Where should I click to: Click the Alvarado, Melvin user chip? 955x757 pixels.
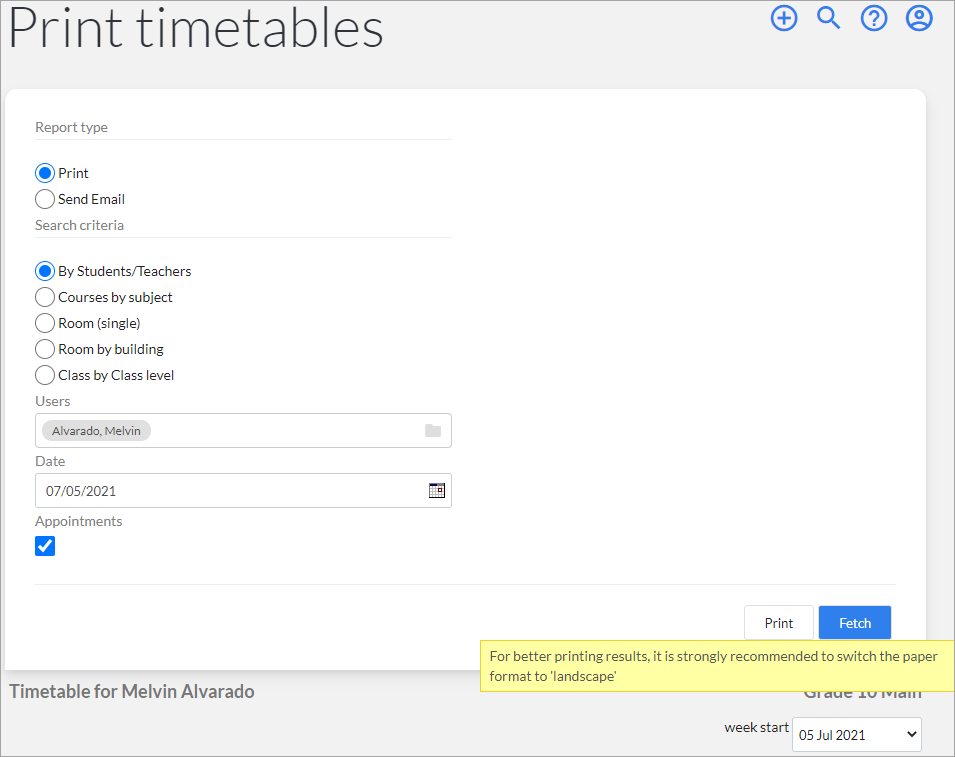tap(96, 431)
